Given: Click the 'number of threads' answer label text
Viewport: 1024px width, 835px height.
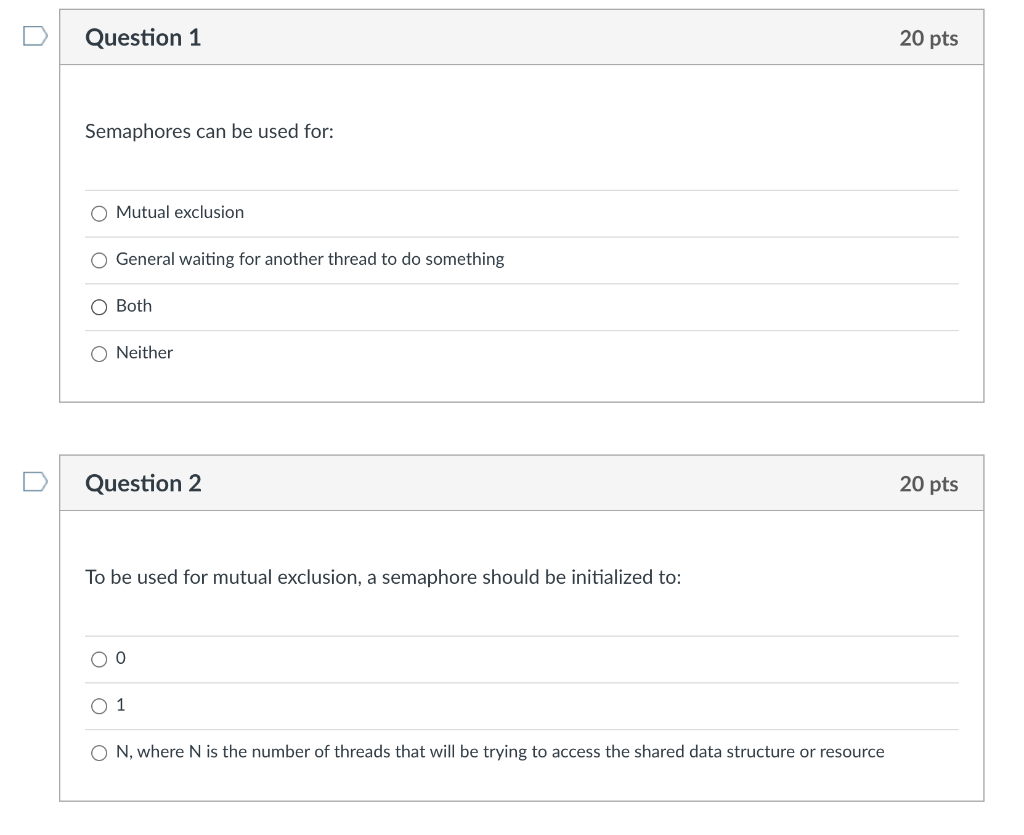Looking at the screenshot, I should 500,752.
